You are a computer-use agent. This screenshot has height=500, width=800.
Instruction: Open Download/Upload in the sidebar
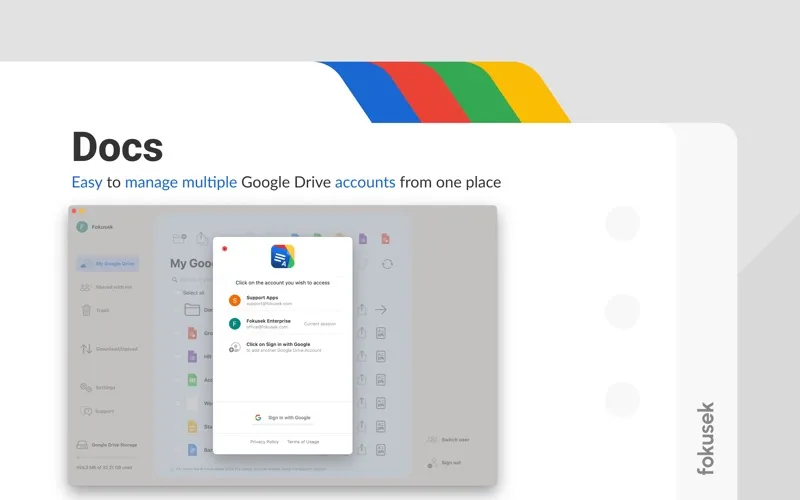click(109, 349)
